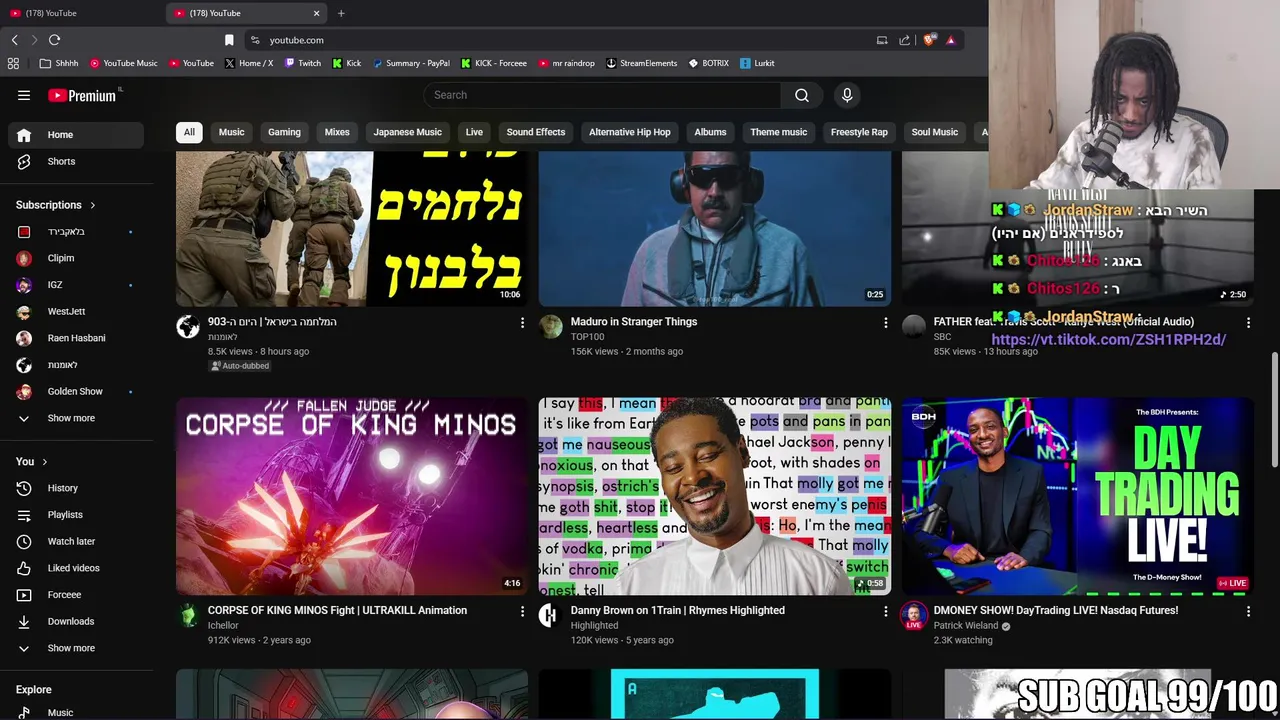Open History in the sidebar
1280x720 pixels.
pyautogui.click(x=78, y=488)
